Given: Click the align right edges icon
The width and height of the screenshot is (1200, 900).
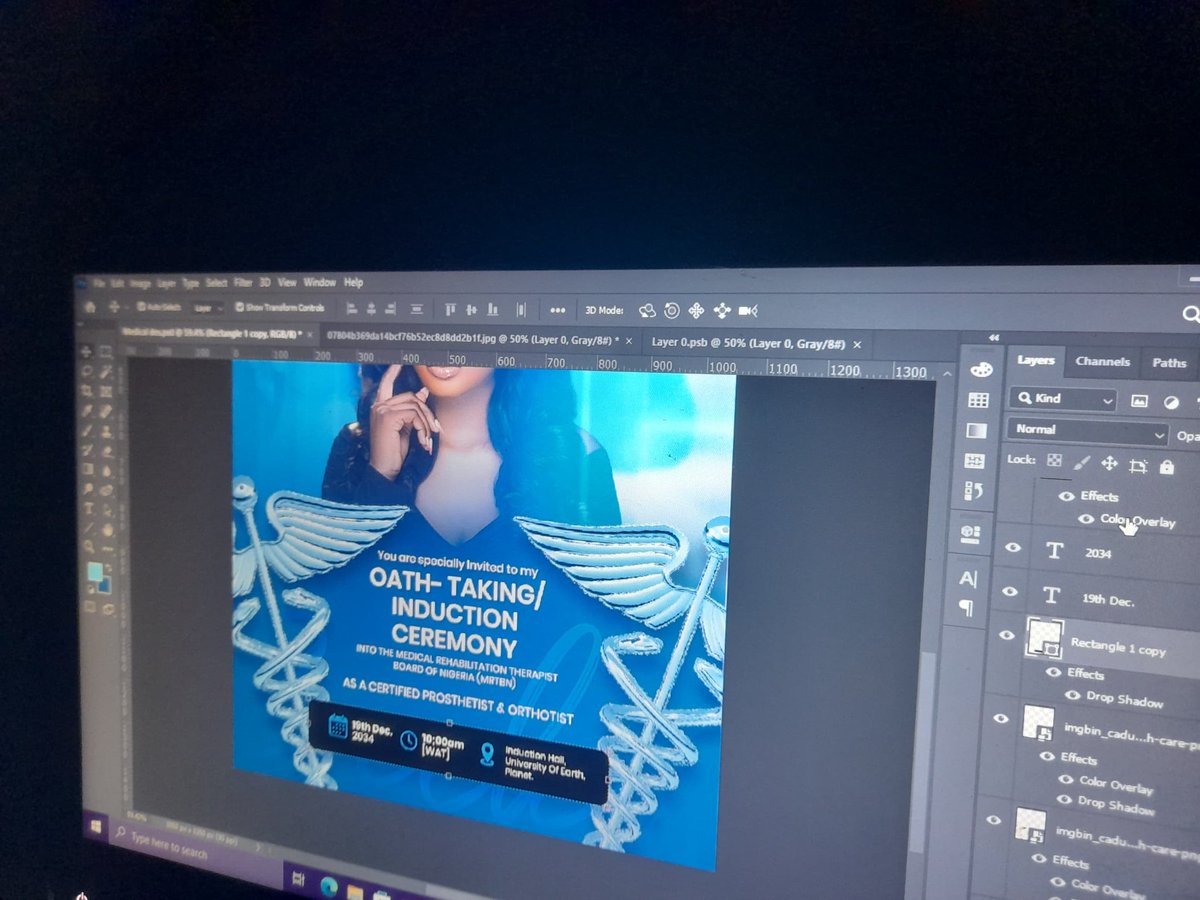Looking at the screenshot, I should coord(390,309).
